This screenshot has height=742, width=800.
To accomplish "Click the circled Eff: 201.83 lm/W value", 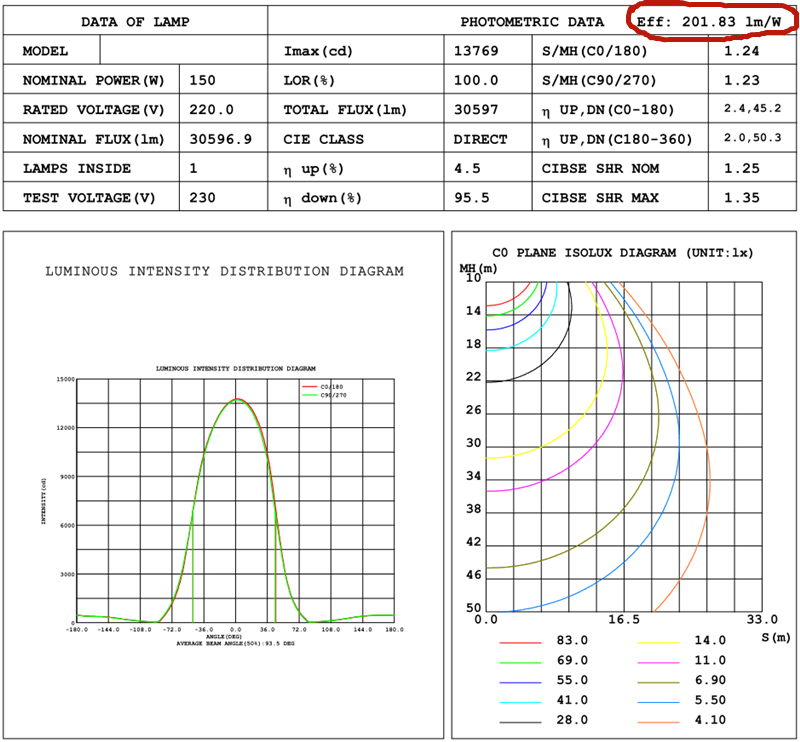I will point(708,21).
